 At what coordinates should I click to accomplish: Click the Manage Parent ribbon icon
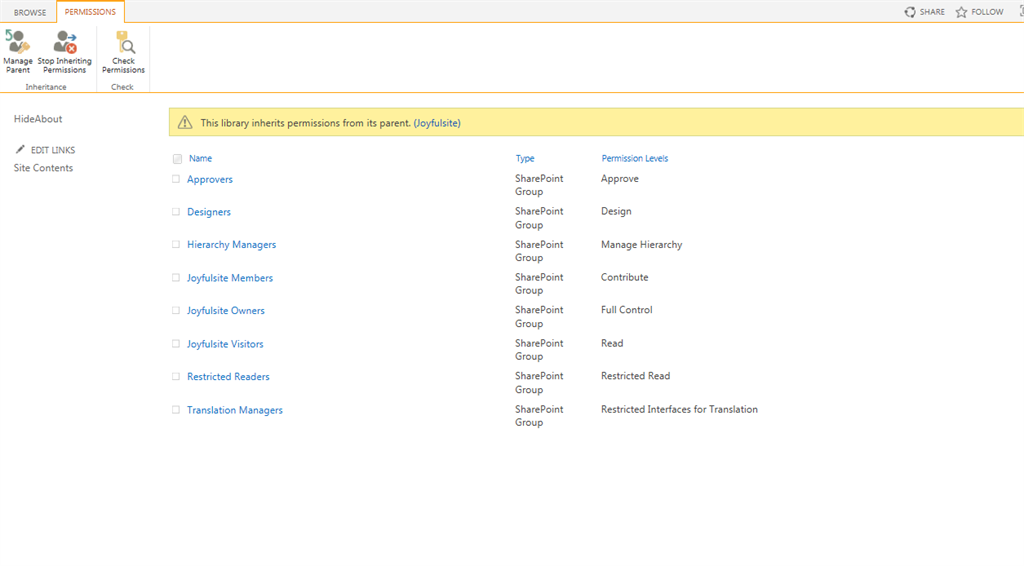pyautogui.click(x=17, y=42)
